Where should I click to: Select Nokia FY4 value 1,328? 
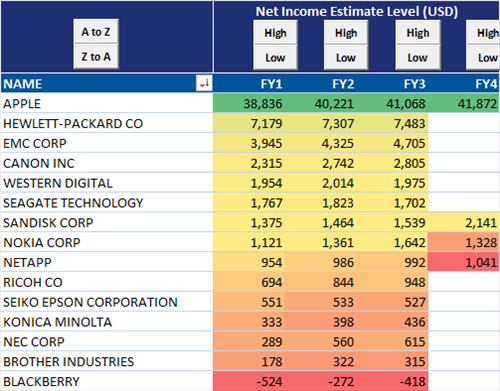464,242
